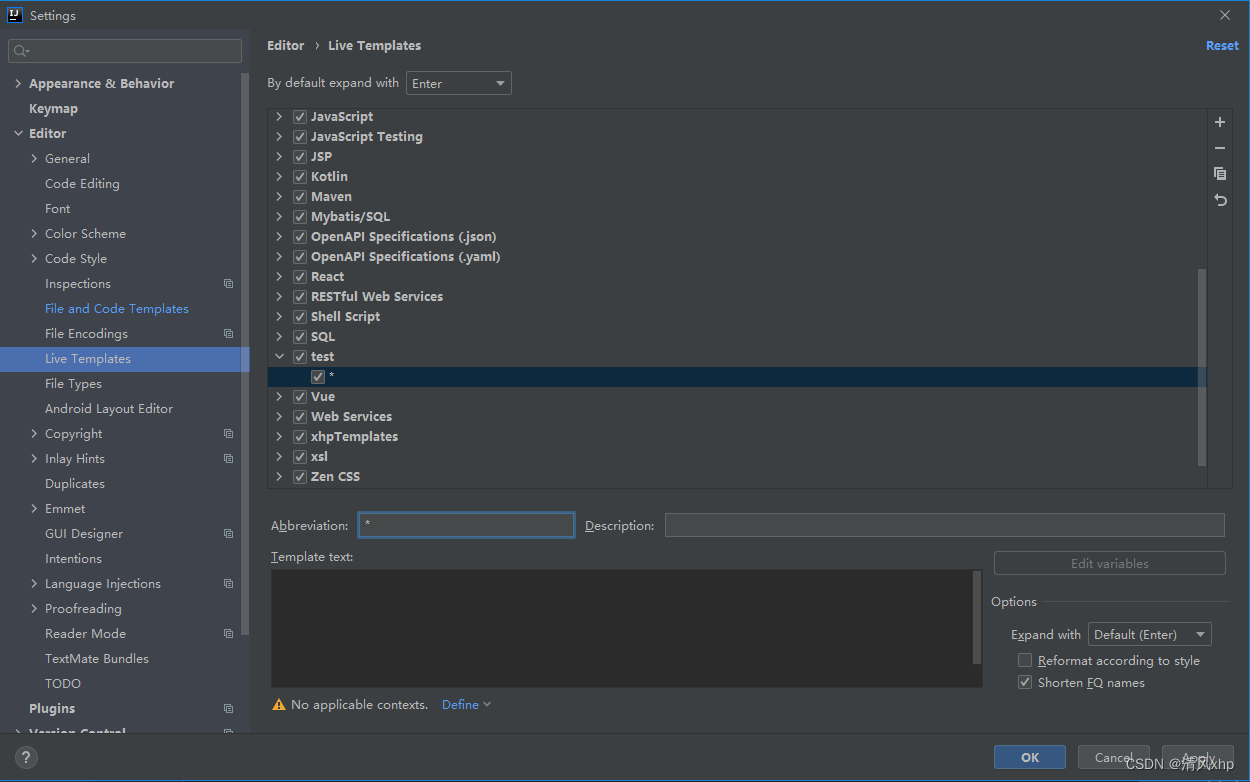Open the Keymap settings page
This screenshot has width=1250, height=782.
[x=53, y=109]
